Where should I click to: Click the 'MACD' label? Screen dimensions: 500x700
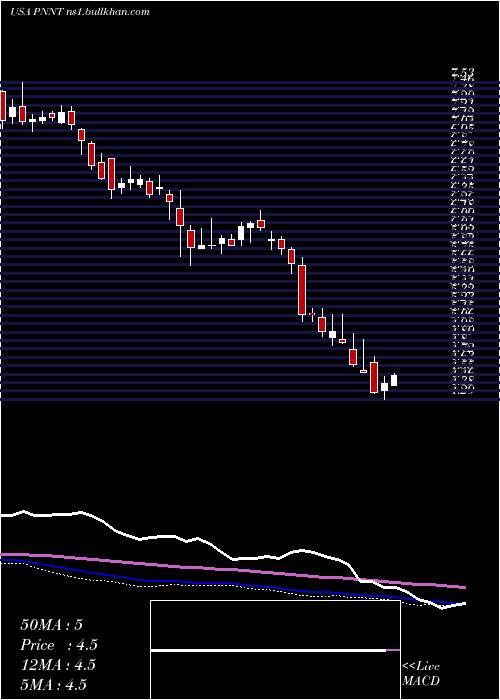click(x=421, y=681)
